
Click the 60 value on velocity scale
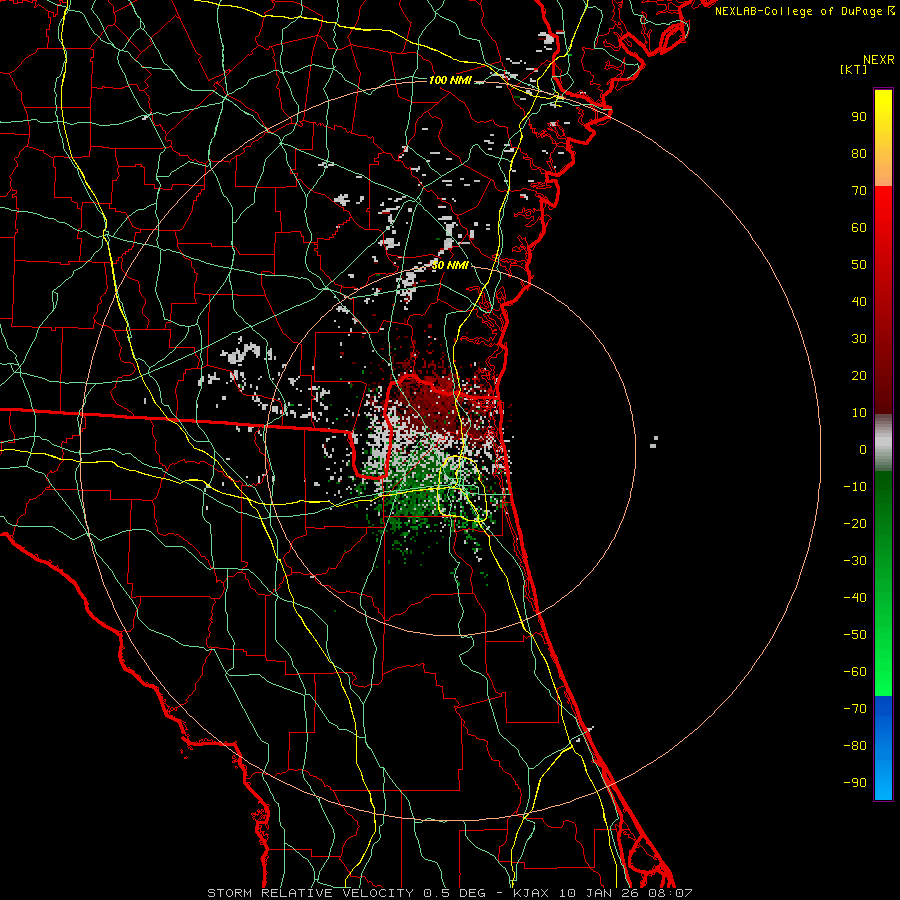[859, 227]
